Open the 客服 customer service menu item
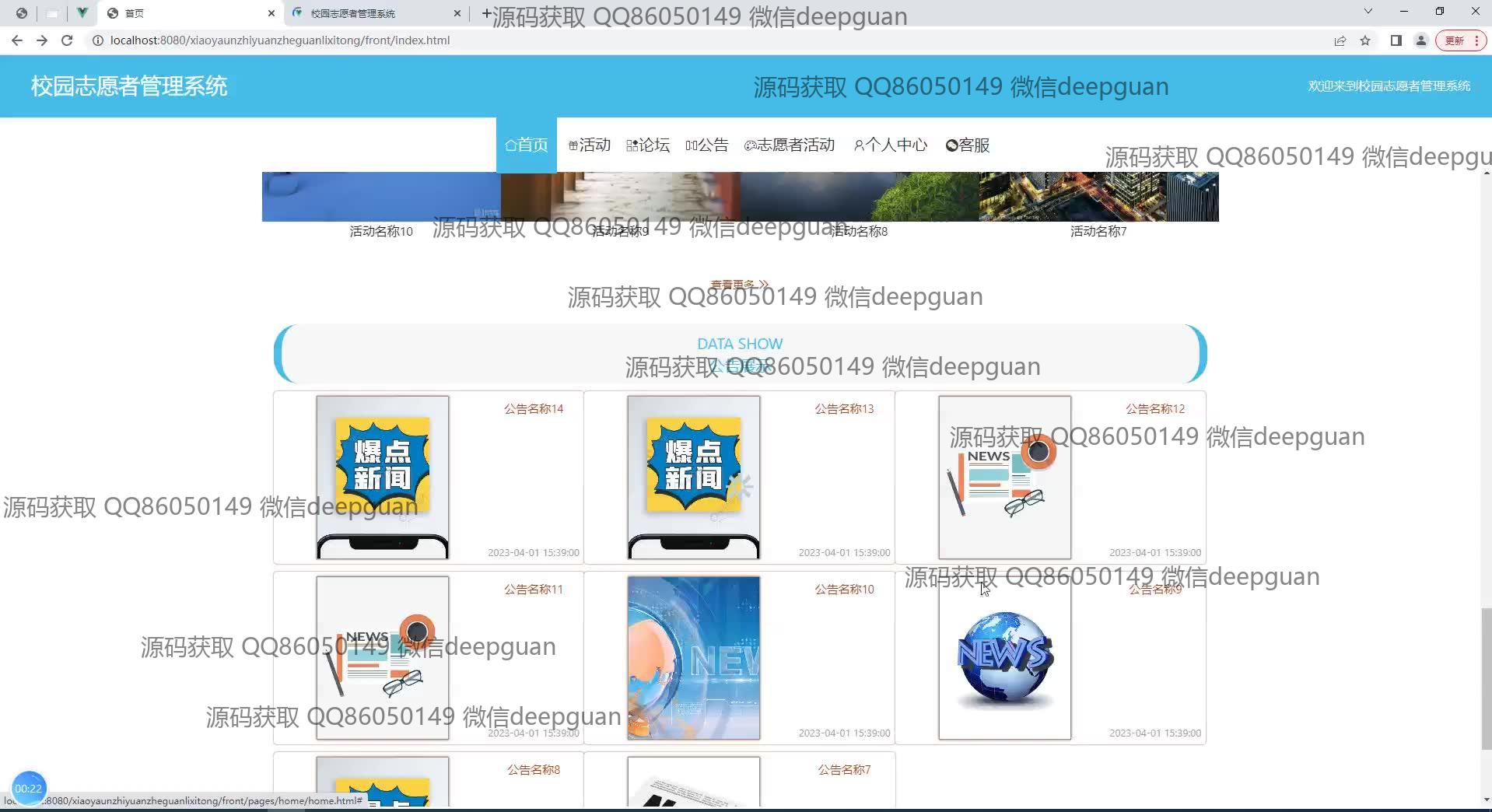1492x812 pixels. point(968,145)
